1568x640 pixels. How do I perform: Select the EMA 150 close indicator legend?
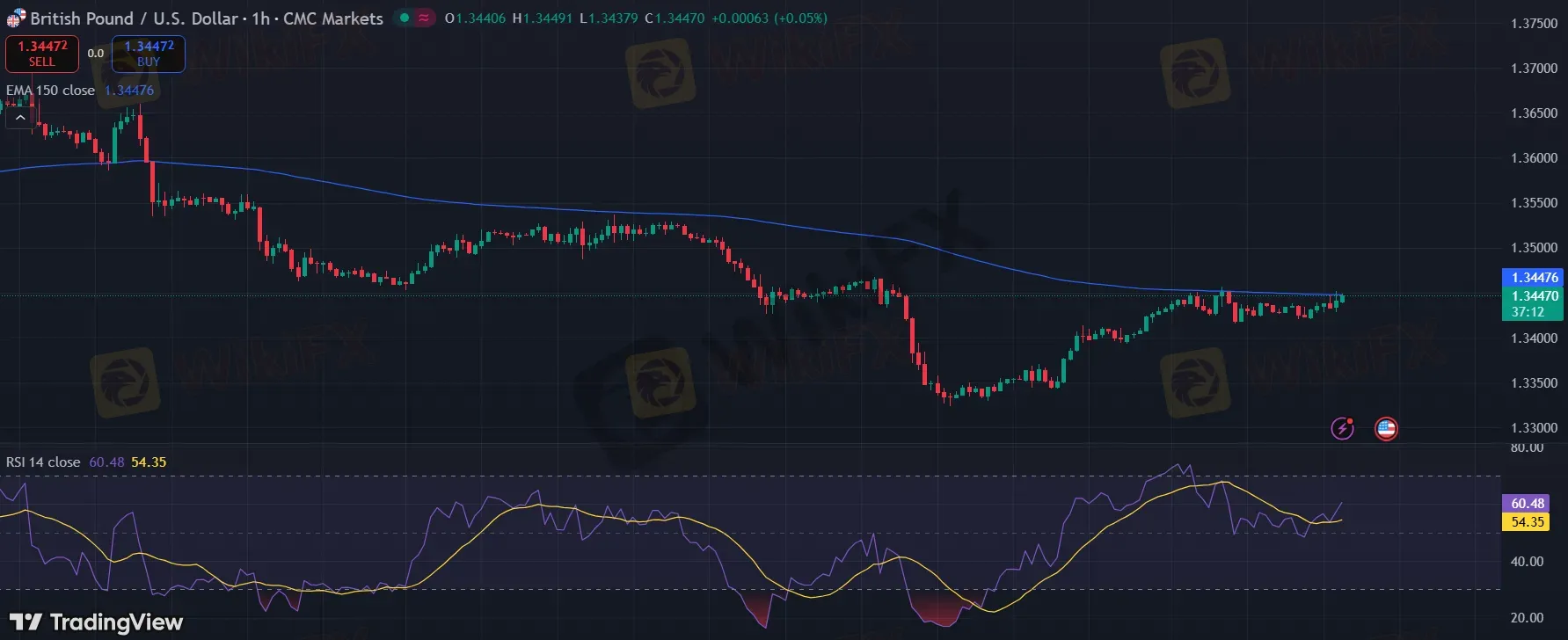coord(50,91)
